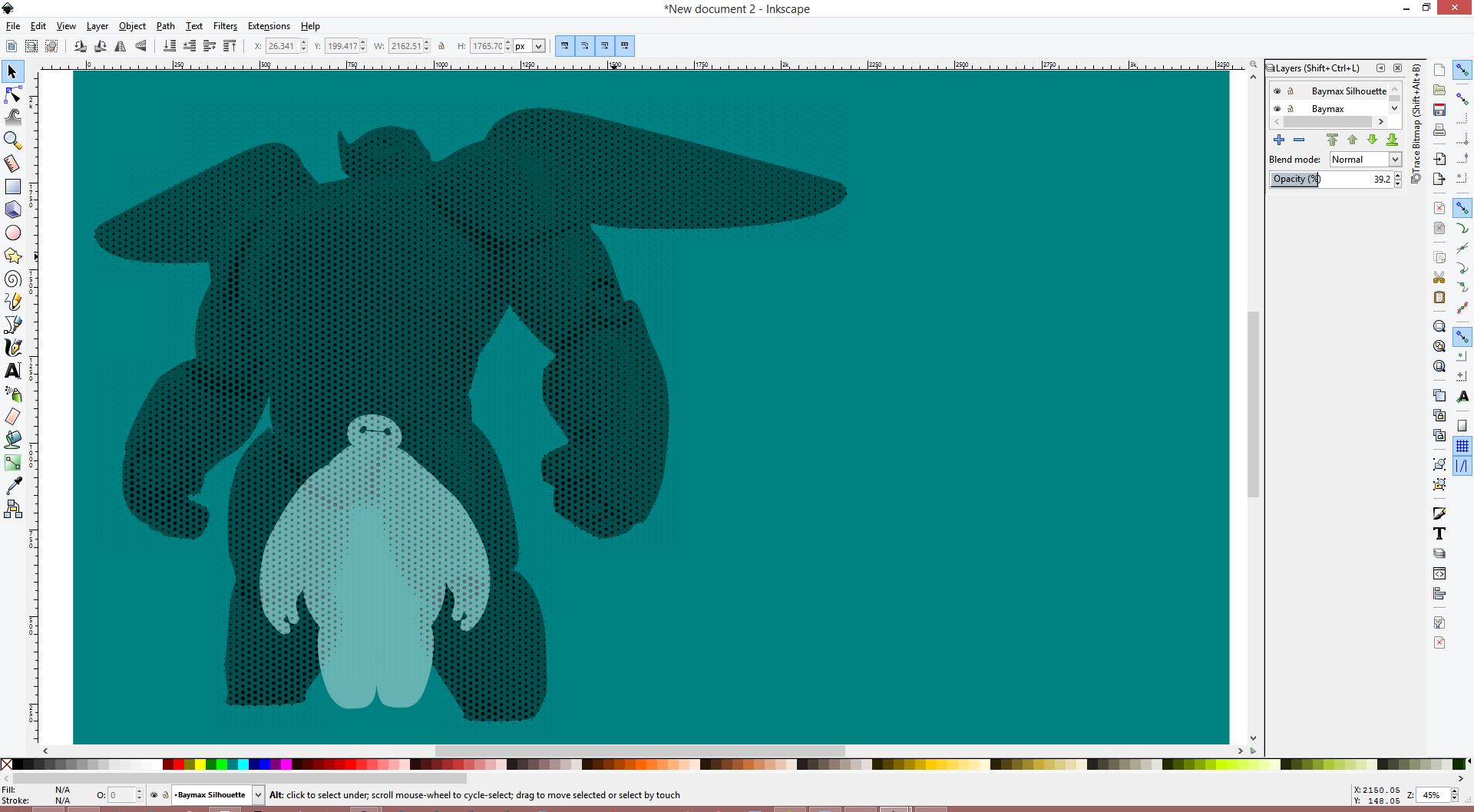Screen dimensions: 1474x812
Task: Add a new layer with plus icon
Action: click(1279, 140)
